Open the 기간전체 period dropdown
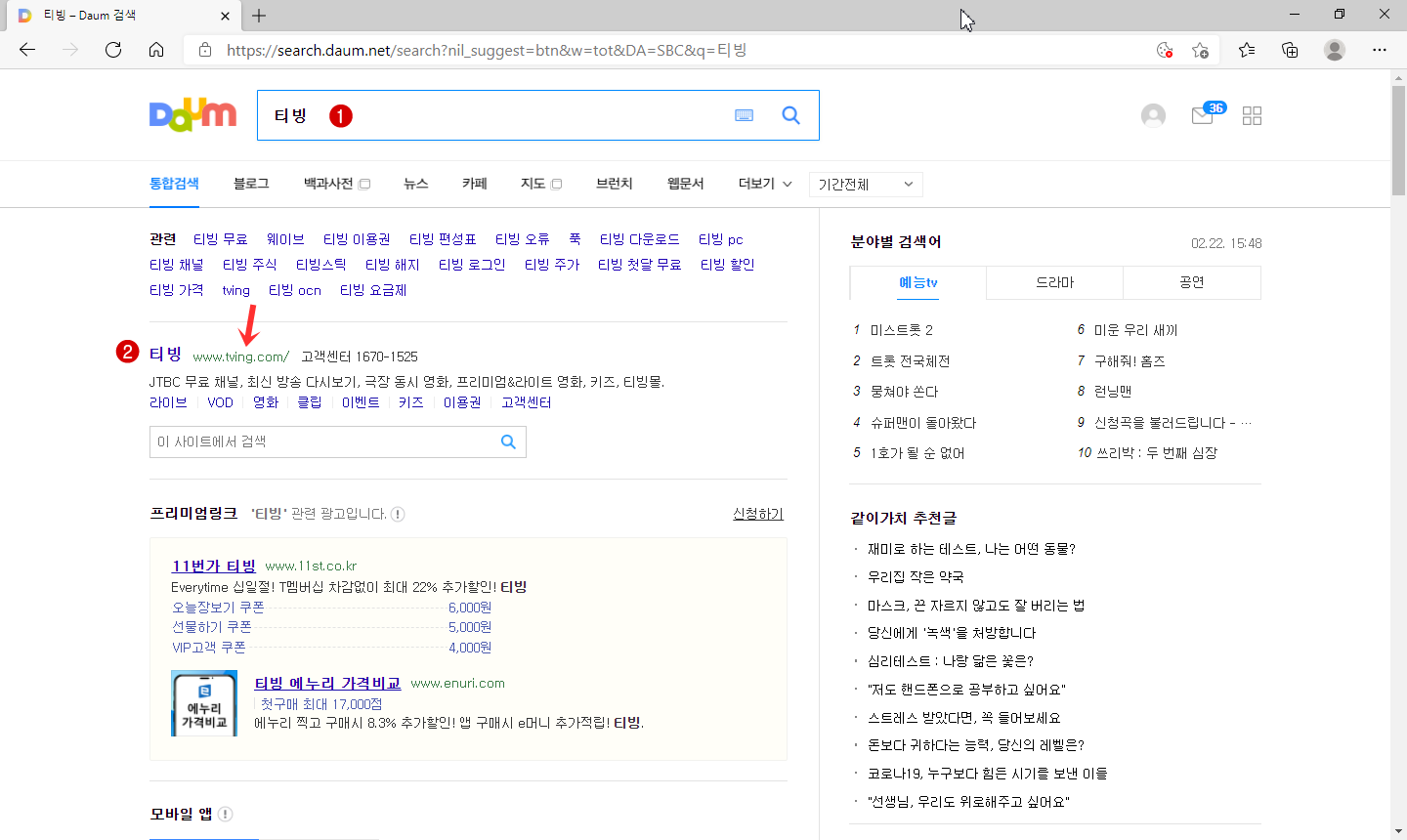The height and width of the screenshot is (840, 1407). pyautogui.click(x=866, y=184)
